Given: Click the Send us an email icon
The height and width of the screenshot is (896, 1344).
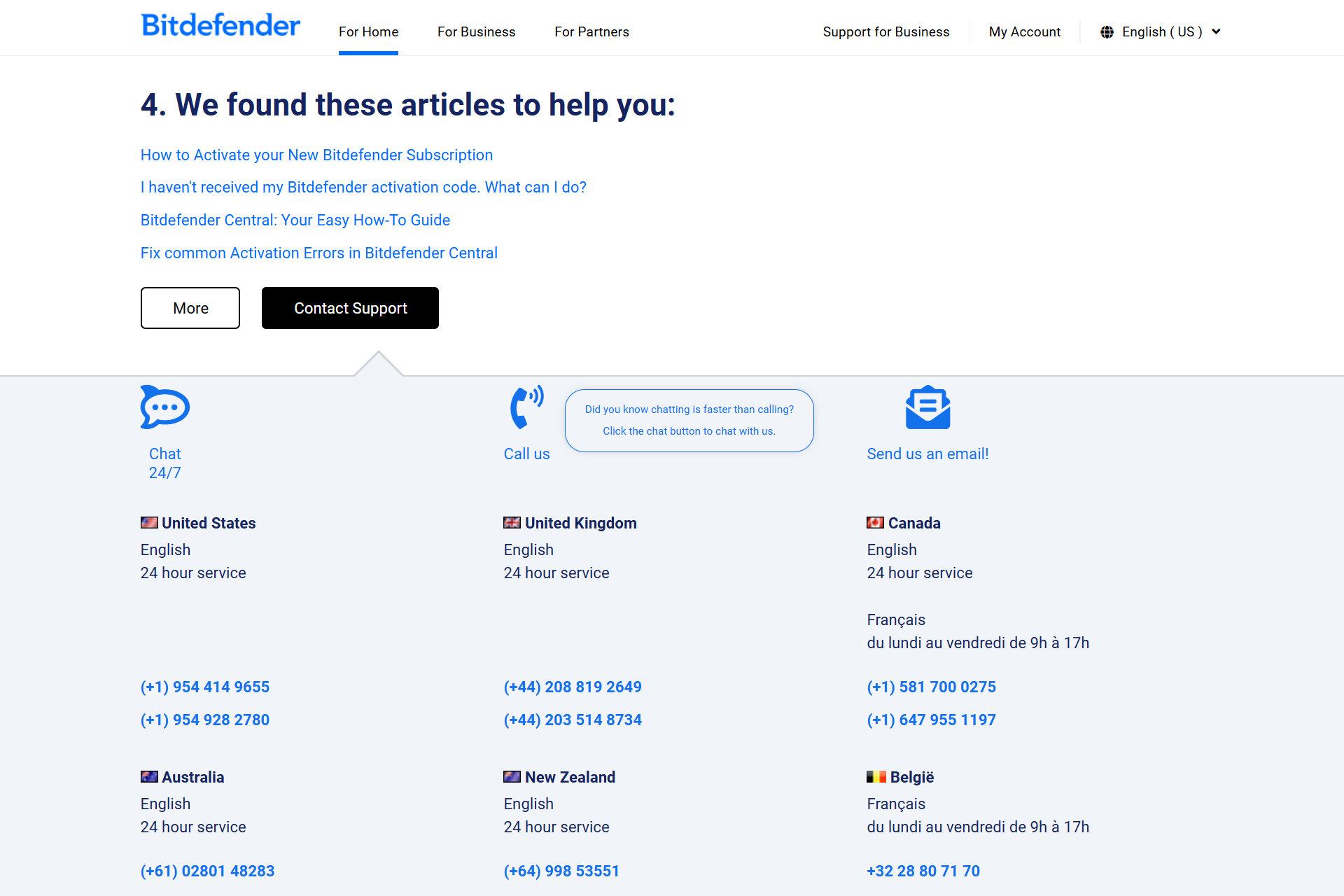Looking at the screenshot, I should (x=927, y=407).
